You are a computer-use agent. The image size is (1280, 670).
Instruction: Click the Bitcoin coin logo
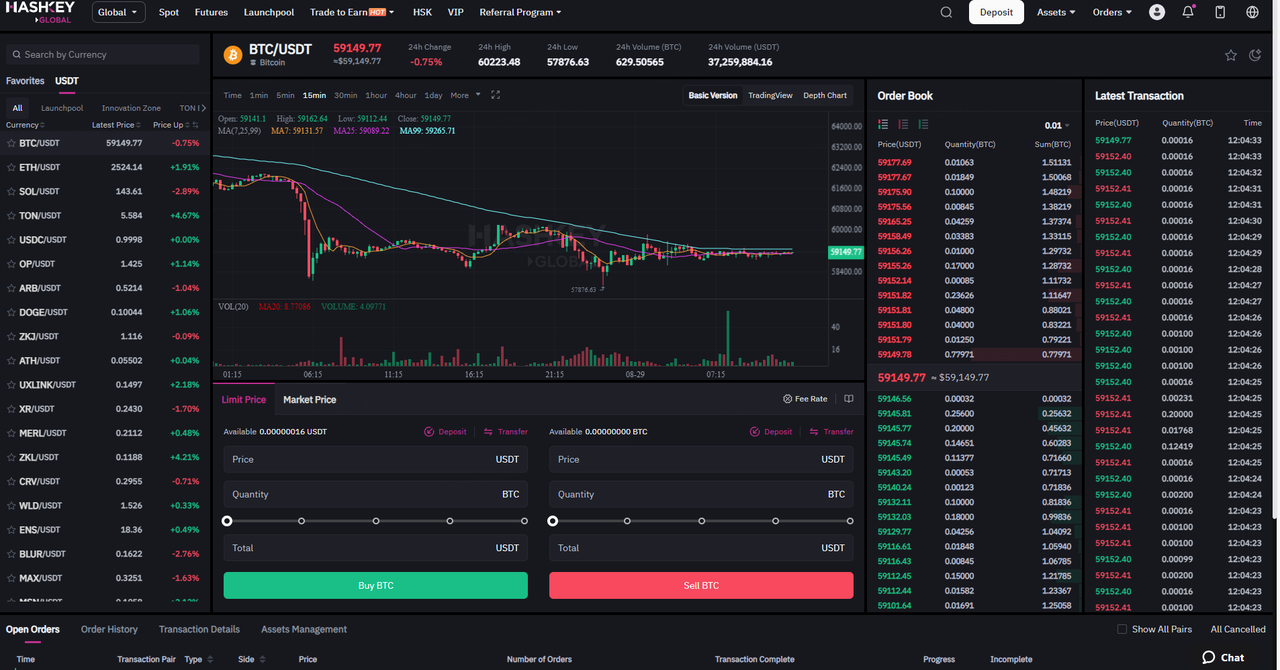click(x=233, y=54)
